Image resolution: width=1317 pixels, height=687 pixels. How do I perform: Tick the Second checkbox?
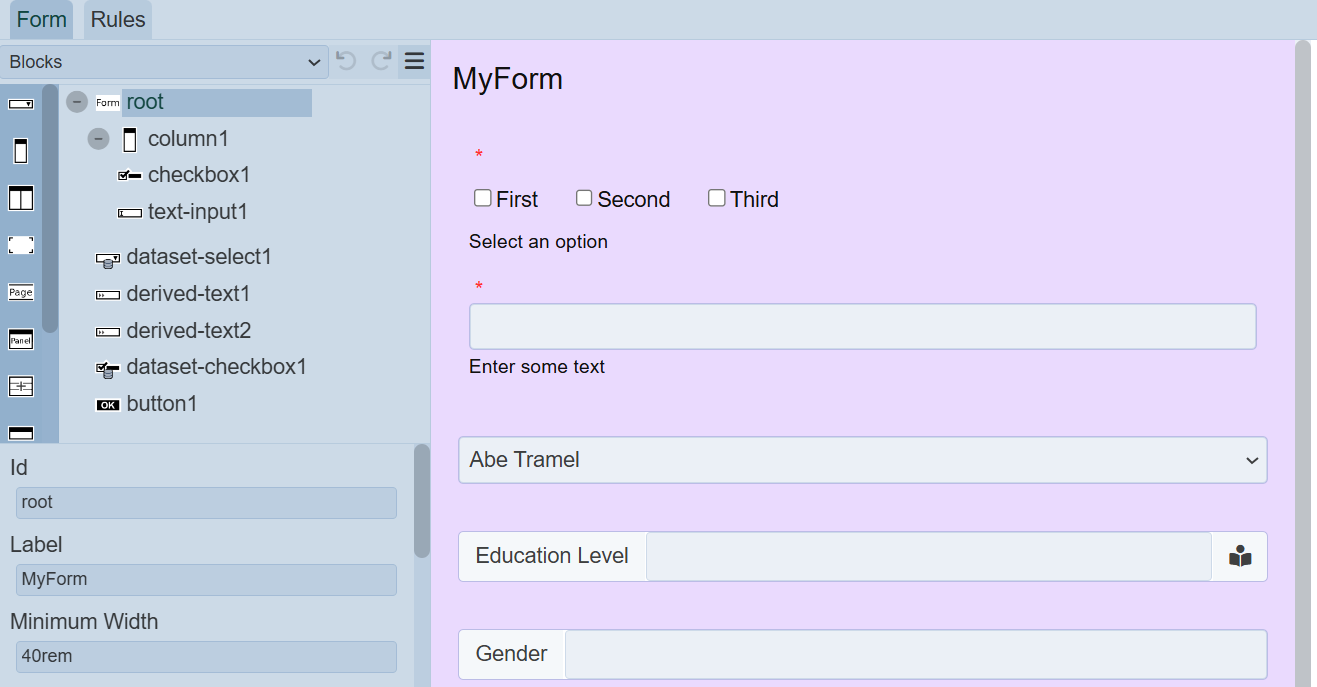point(584,198)
